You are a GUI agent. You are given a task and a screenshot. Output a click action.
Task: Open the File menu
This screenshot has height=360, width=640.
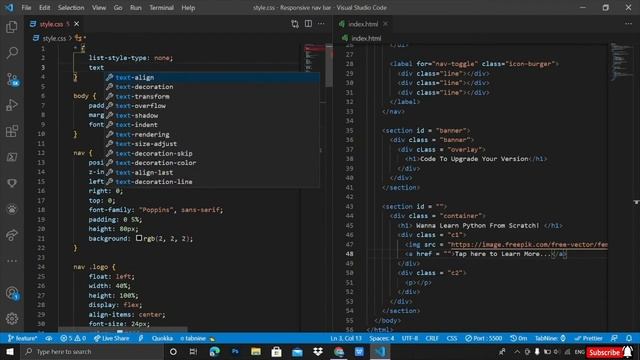pos(26,8)
